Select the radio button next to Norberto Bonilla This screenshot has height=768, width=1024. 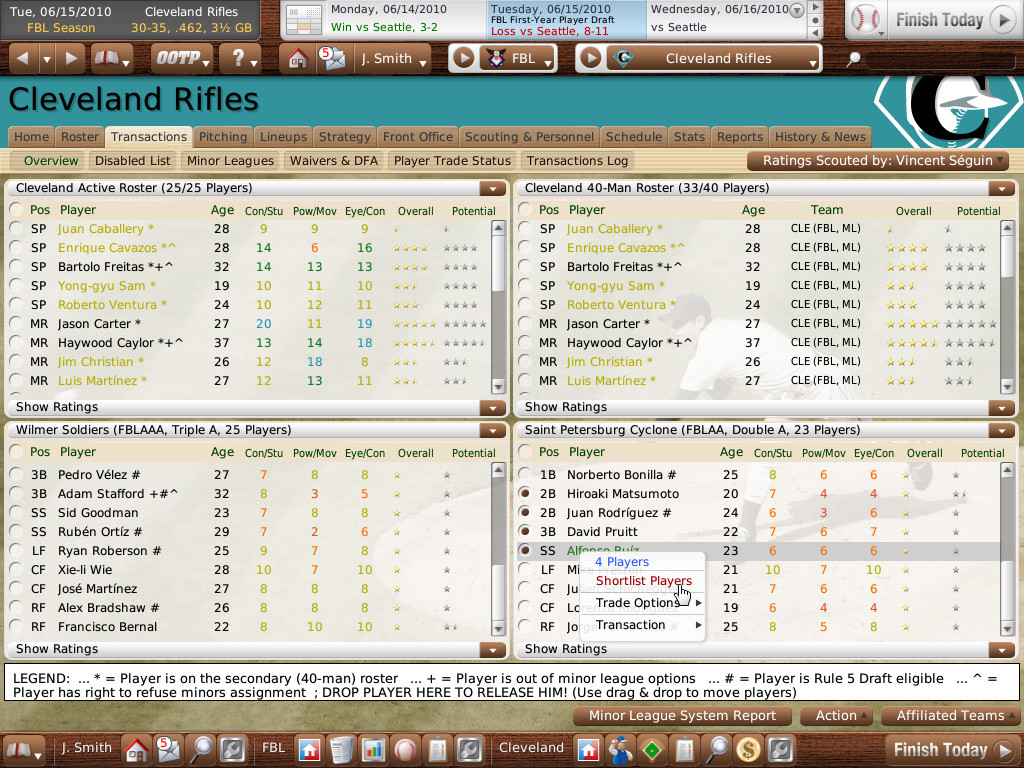coord(527,474)
